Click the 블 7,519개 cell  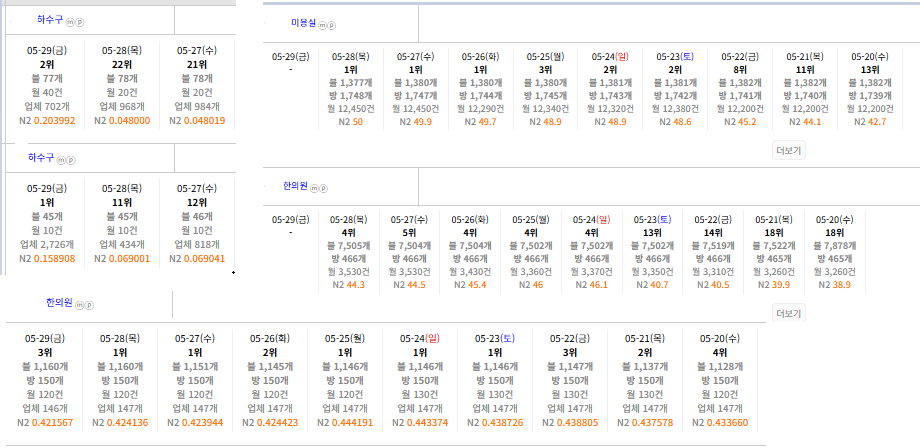(x=712, y=245)
